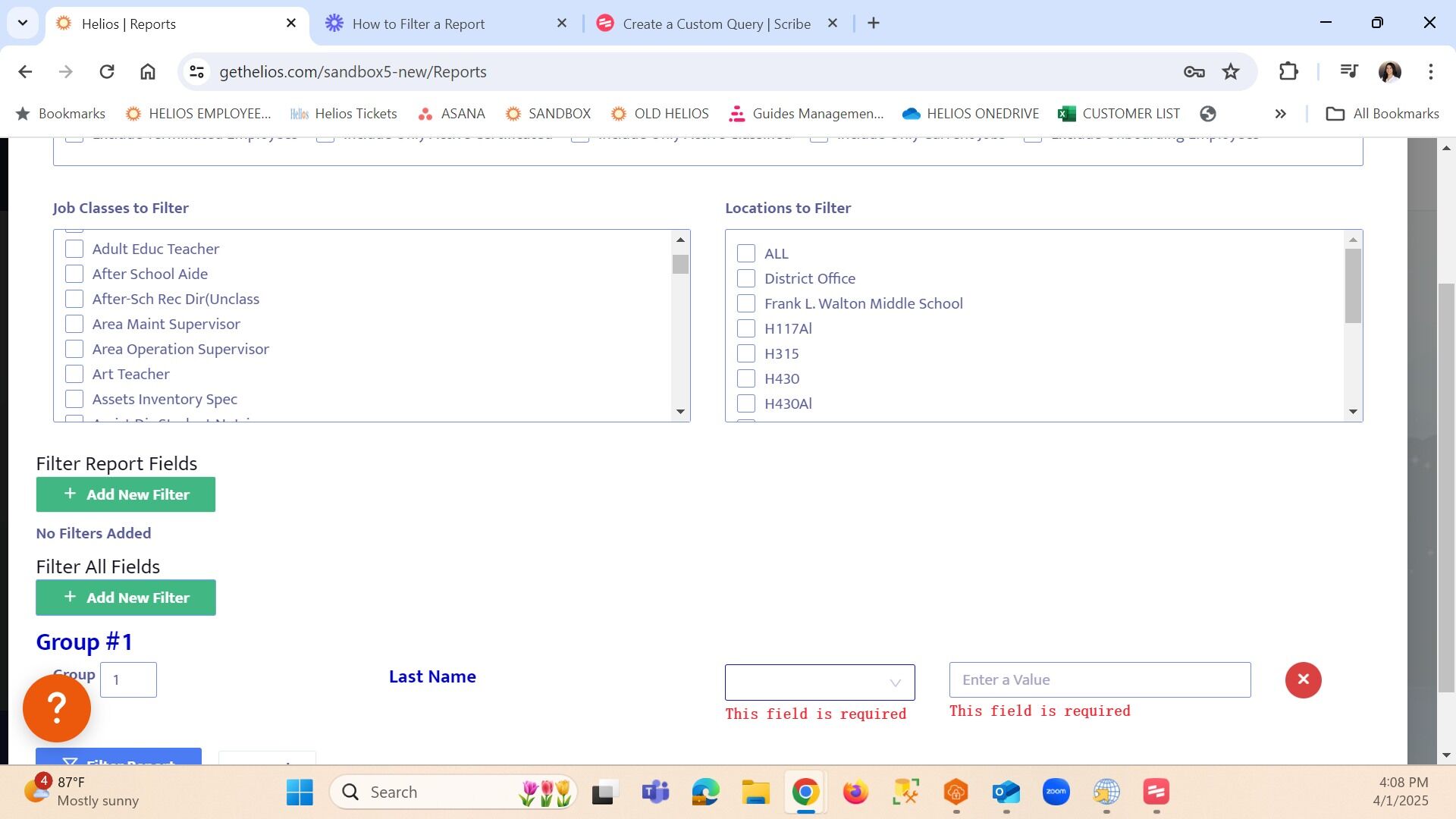Click the Chrome home icon
The width and height of the screenshot is (1456, 819).
coord(148,72)
